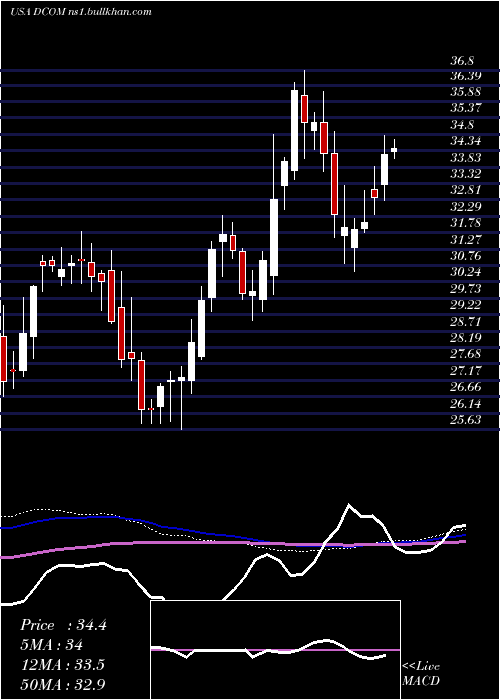Click the tallest white candlestick at the peak

(x=294, y=130)
